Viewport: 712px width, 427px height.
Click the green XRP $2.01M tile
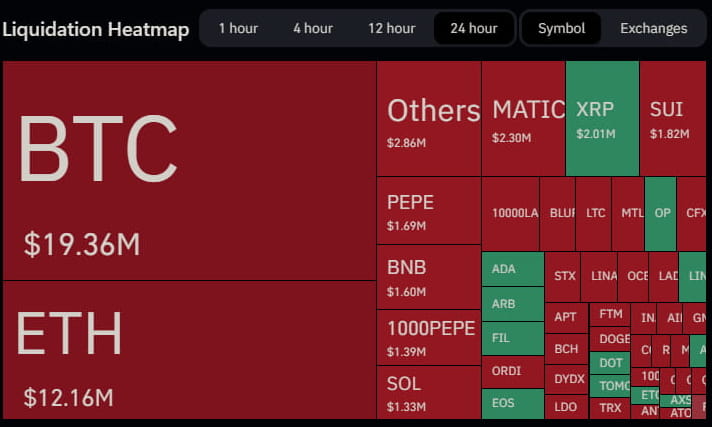point(602,119)
